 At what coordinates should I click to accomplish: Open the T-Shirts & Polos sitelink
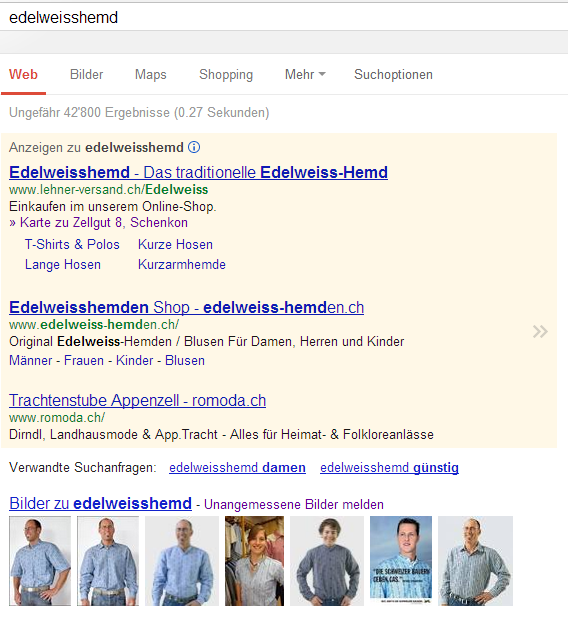tap(72, 244)
